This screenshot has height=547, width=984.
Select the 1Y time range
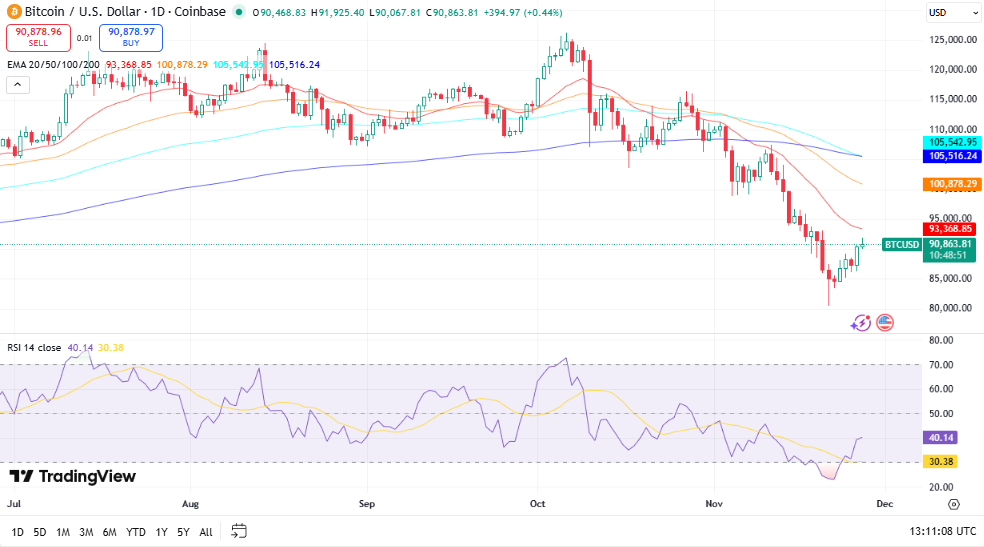click(x=161, y=532)
